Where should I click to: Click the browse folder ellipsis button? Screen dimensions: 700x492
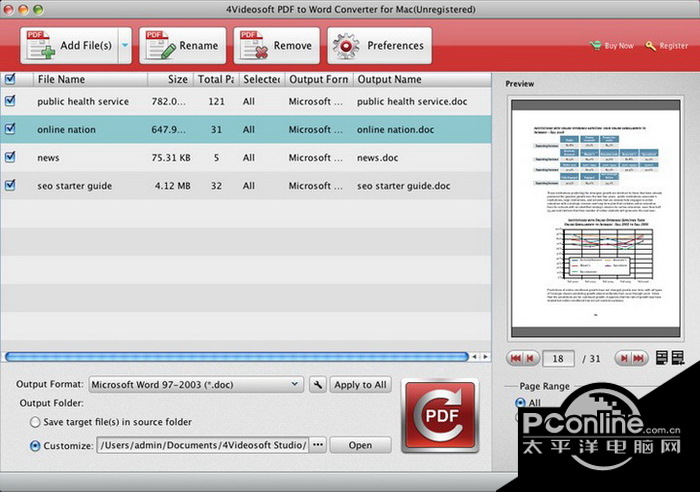click(317, 445)
